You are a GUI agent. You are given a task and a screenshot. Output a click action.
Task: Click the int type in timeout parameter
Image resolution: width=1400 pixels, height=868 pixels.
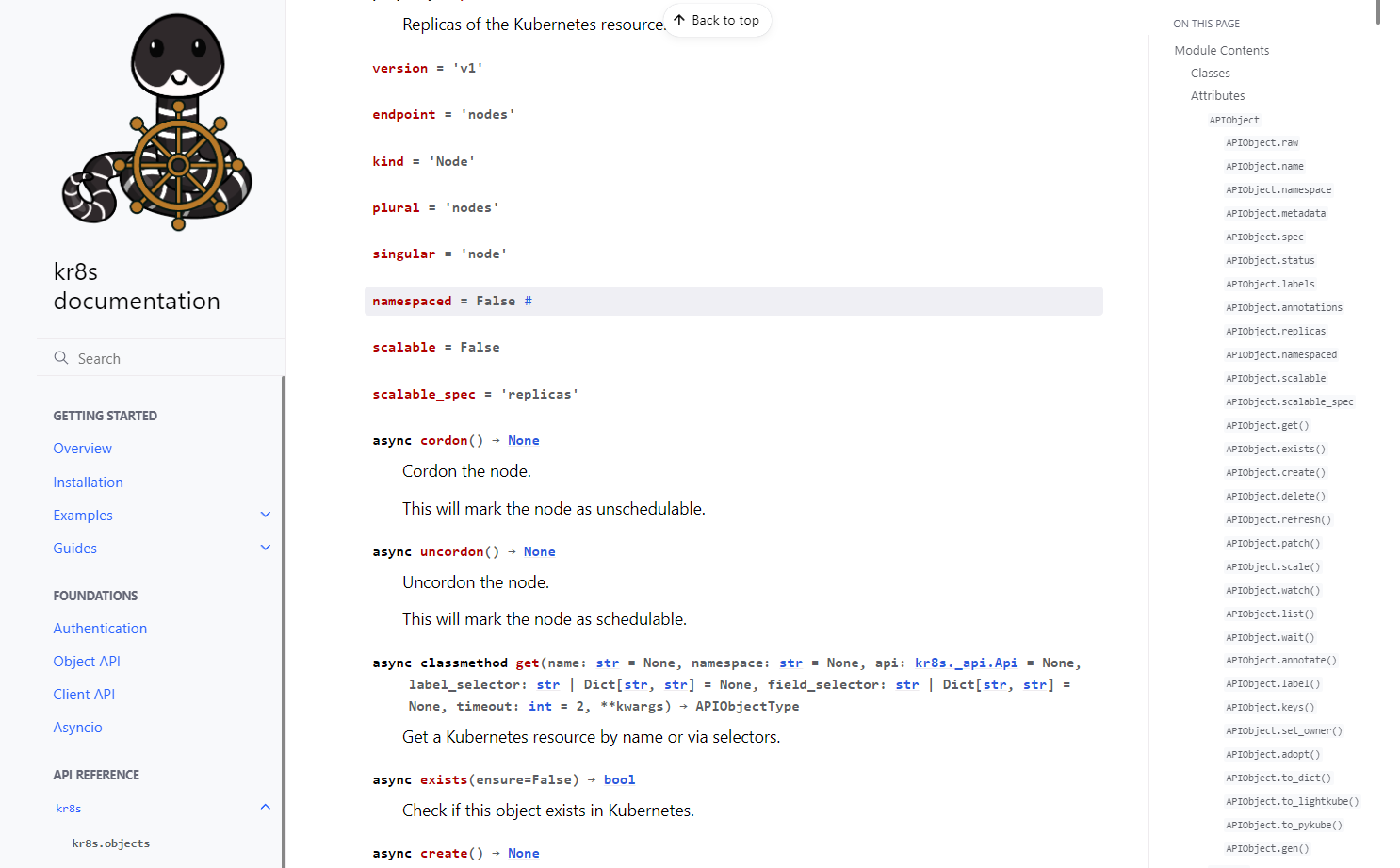(540, 707)
